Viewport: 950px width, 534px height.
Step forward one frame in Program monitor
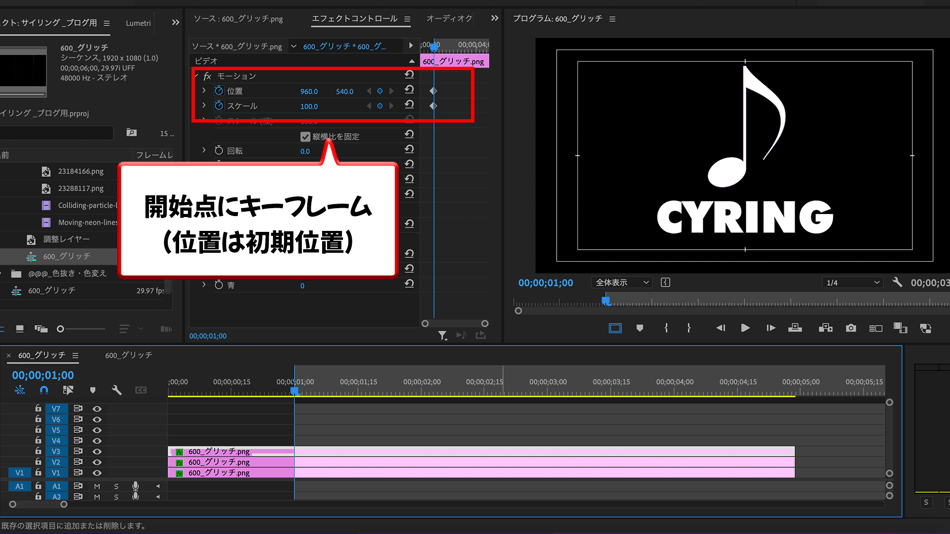click(x=770, y=328)
